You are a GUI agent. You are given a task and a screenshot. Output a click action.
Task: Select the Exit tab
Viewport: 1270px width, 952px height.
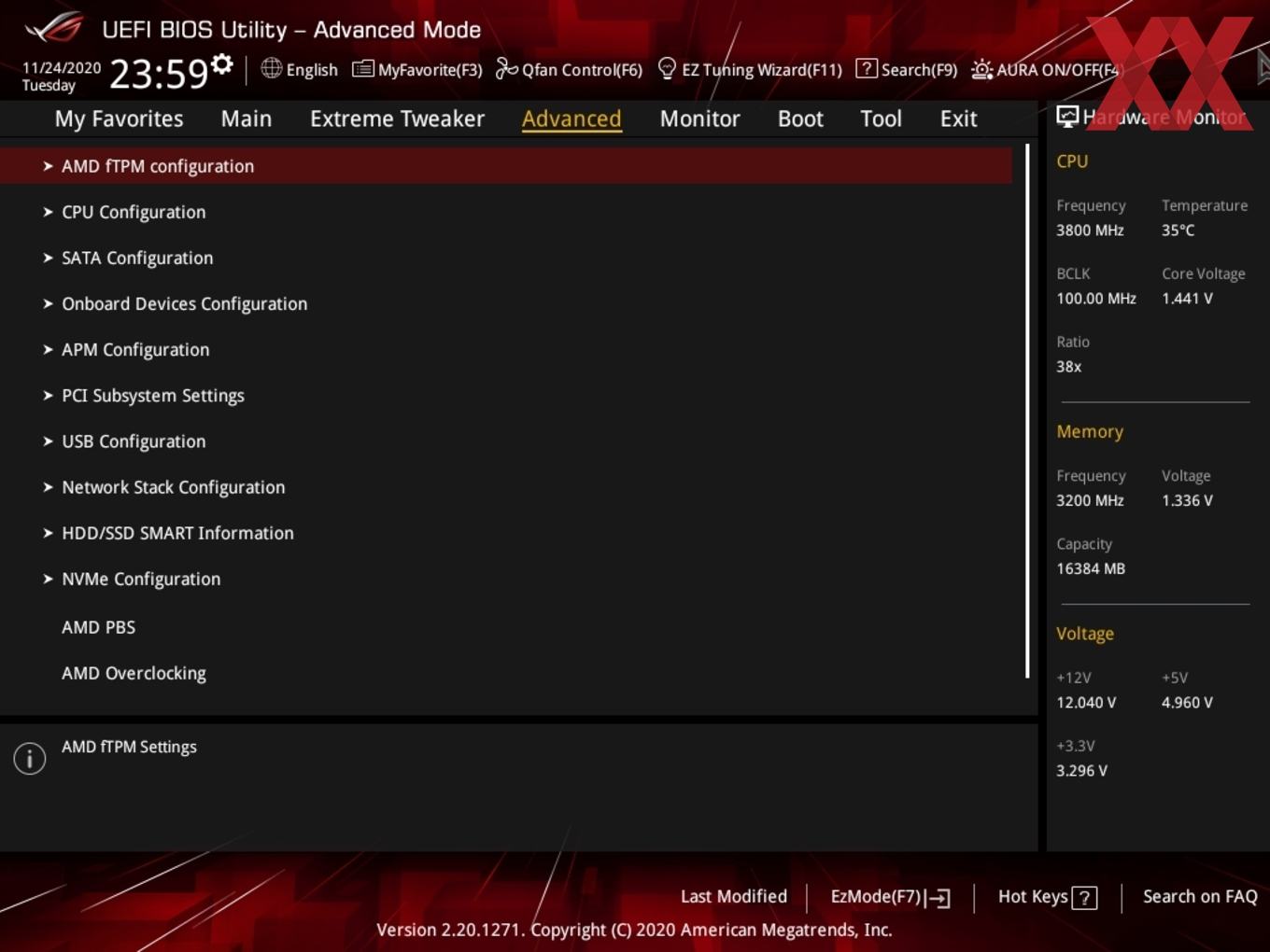(958, 119)
